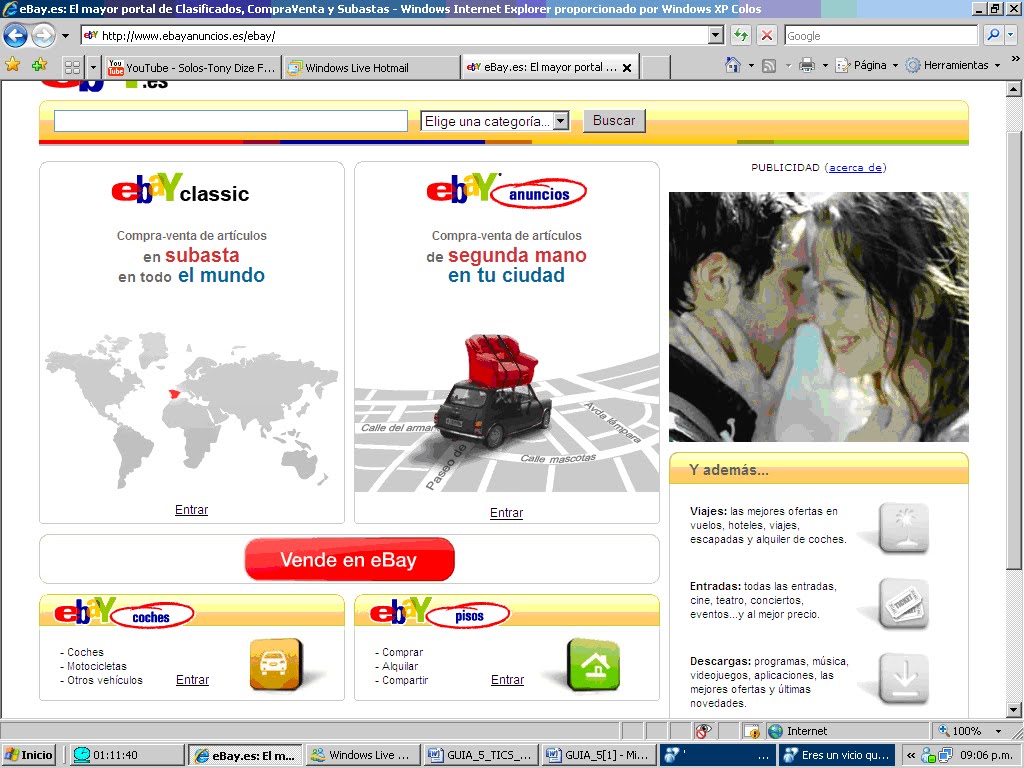The height and width of the screenshot is (768, 1024).
Task: Stop loading with the red X icon
Action: [767, 35]
